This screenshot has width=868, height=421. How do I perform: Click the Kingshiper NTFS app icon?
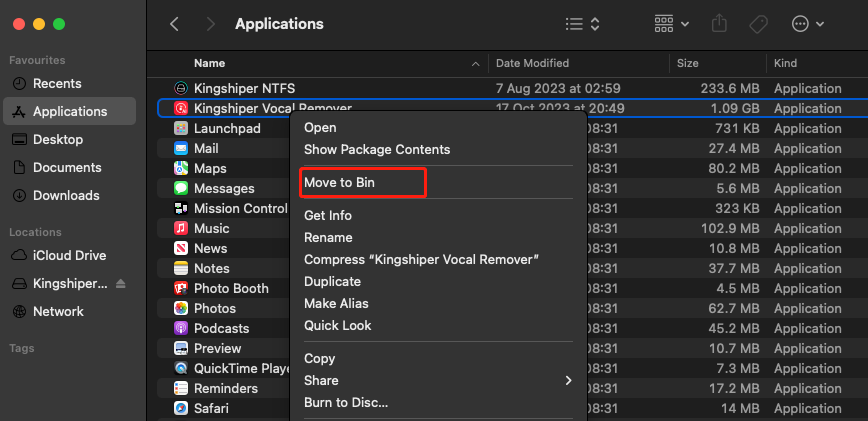pyautogui.click(x=180, y=88)
